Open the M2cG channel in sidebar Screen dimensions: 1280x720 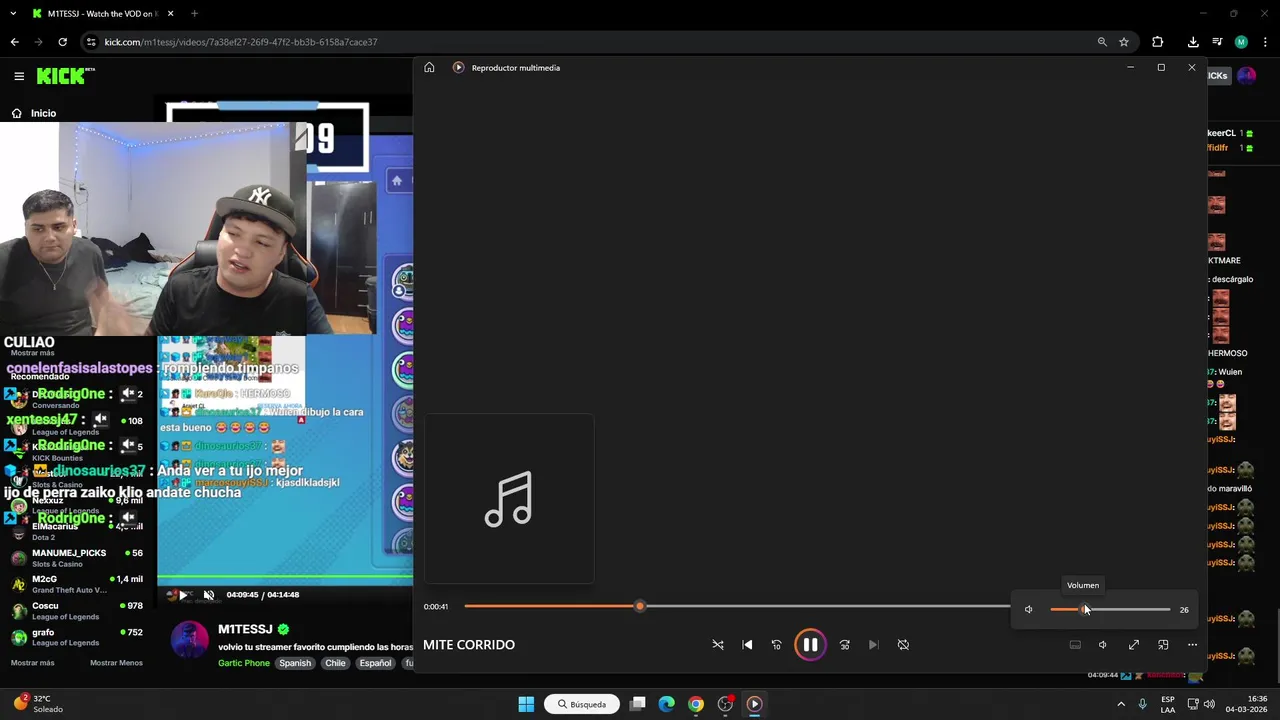tap(78, 584)
